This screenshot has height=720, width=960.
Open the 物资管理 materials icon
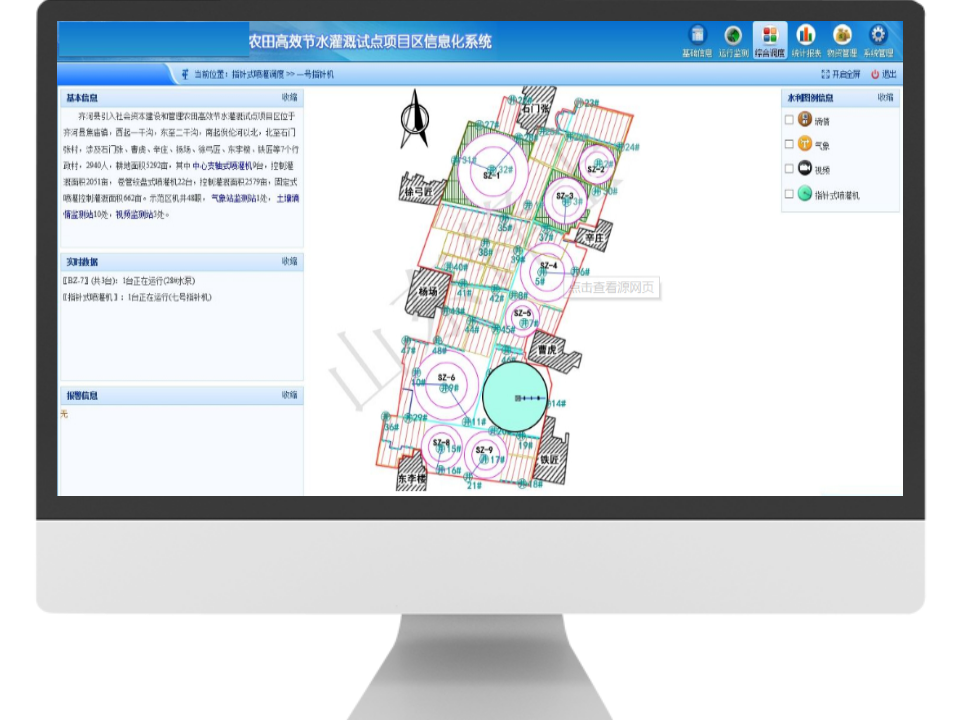click(842, 36)
